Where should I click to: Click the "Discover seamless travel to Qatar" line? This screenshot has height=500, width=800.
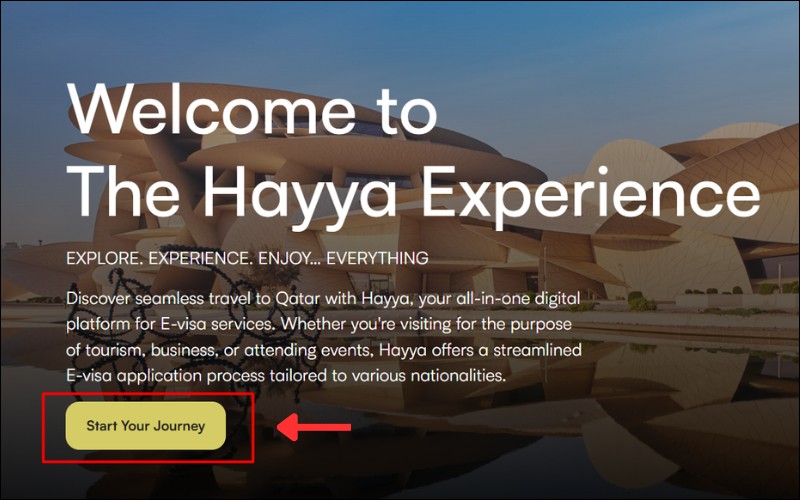coord(323,298)
